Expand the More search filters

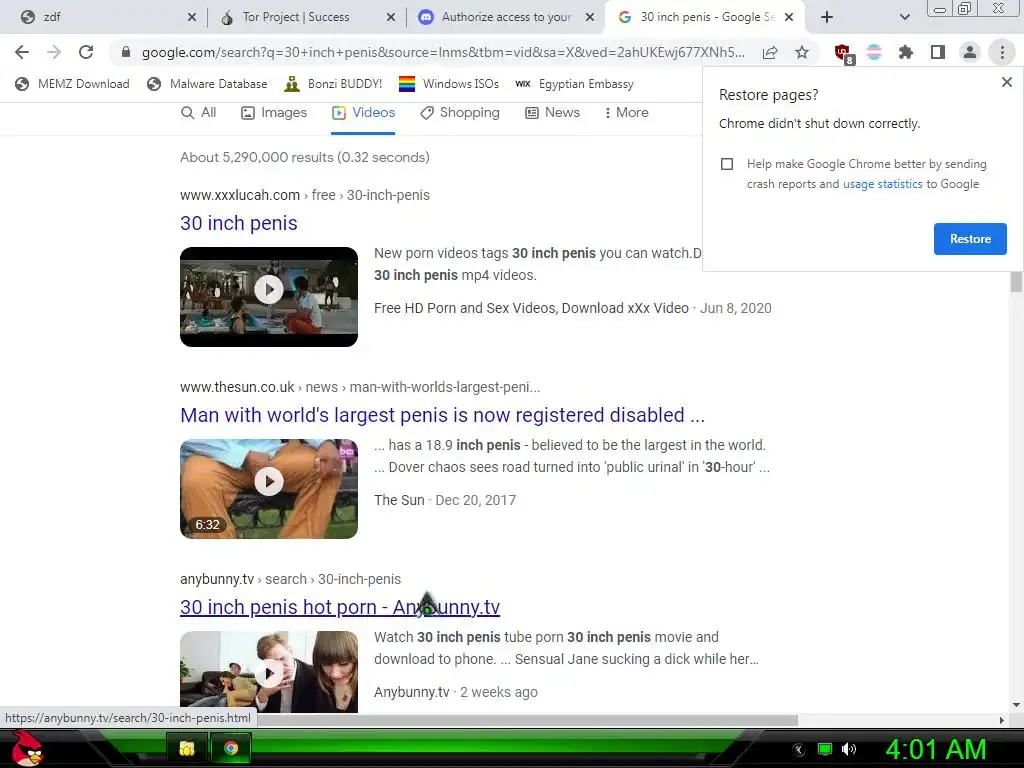point(626,112)
